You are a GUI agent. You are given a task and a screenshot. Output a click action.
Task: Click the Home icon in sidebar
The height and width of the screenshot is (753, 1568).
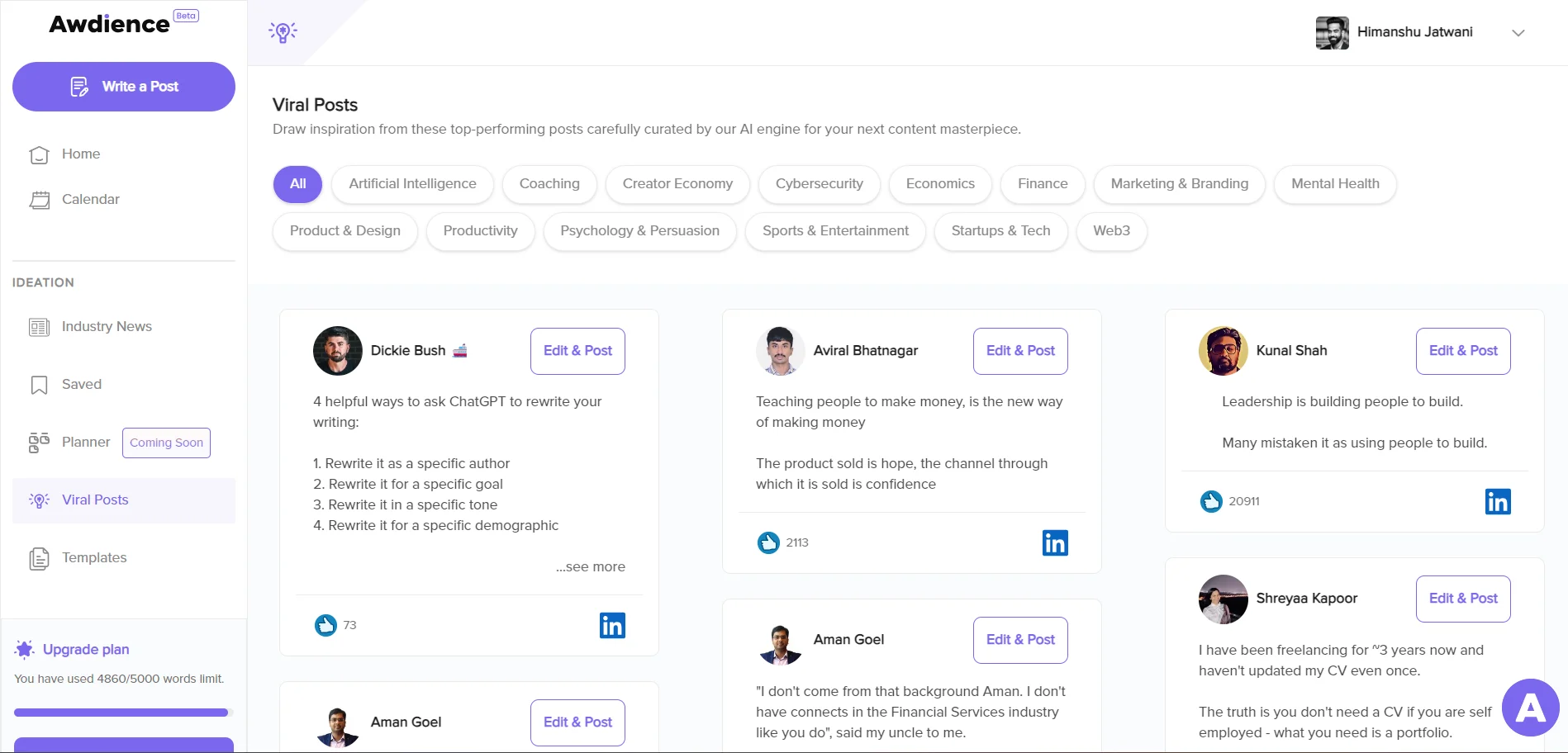coord(39,154)
